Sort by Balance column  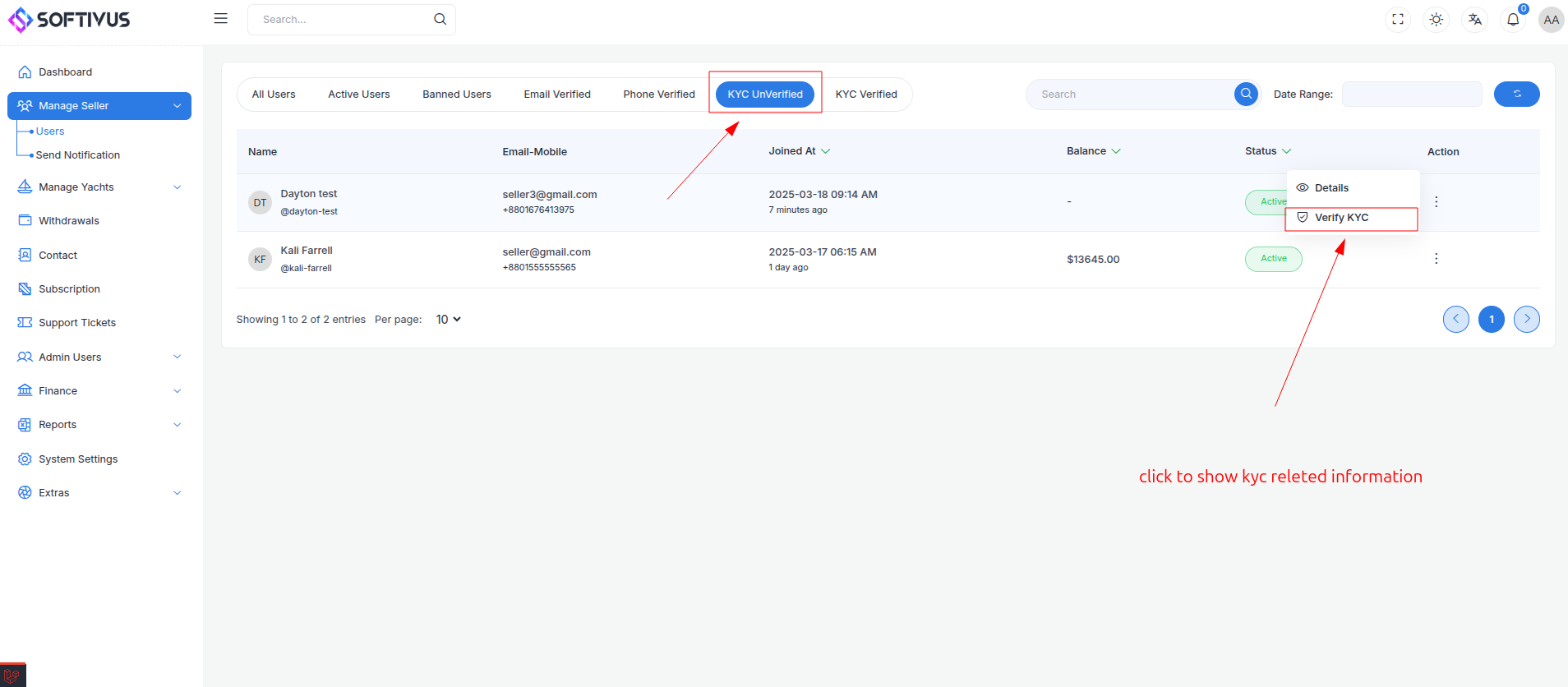point(1094,151)
